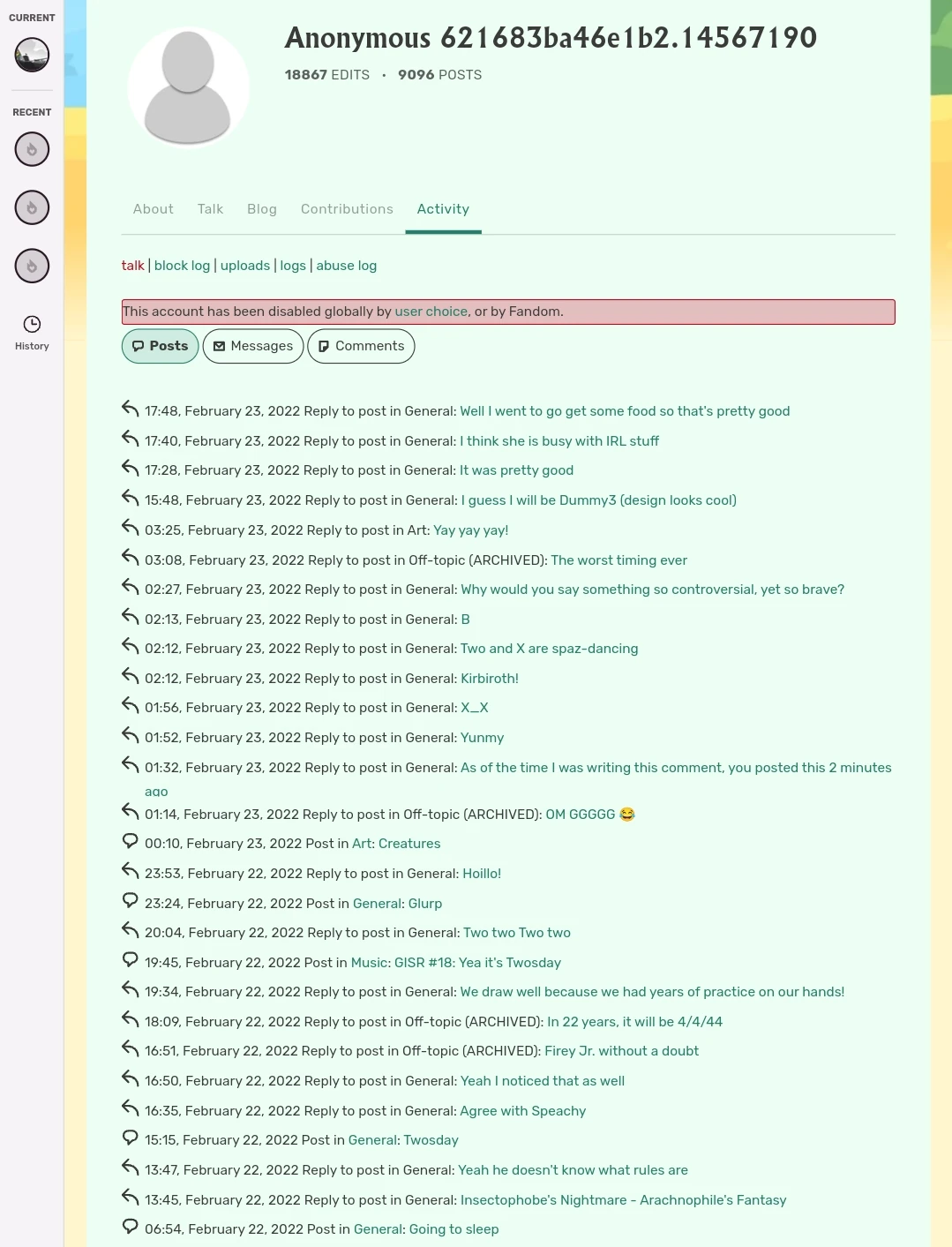The width and height of the screenshot is (952, 1247).
Task: Switch to the Contributions tab
Action: pyautogui.click(x=347, y=209)
